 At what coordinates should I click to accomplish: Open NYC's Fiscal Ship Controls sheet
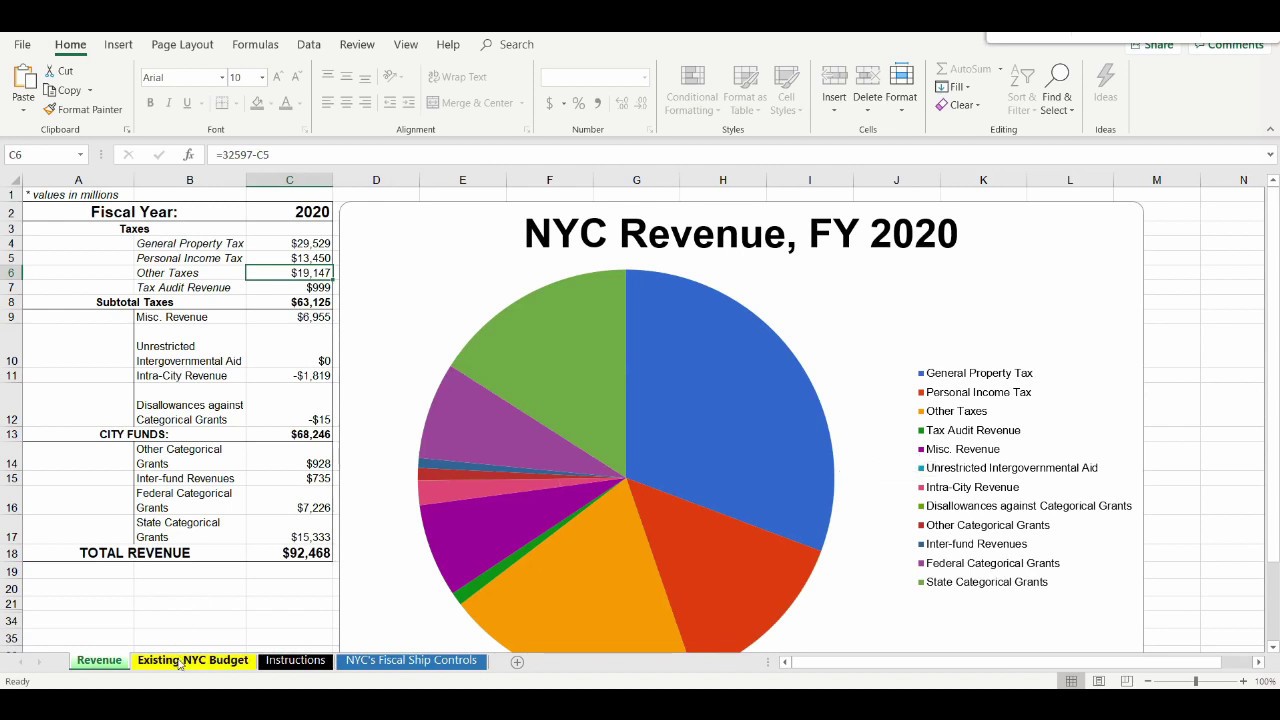tap(411, 661)
